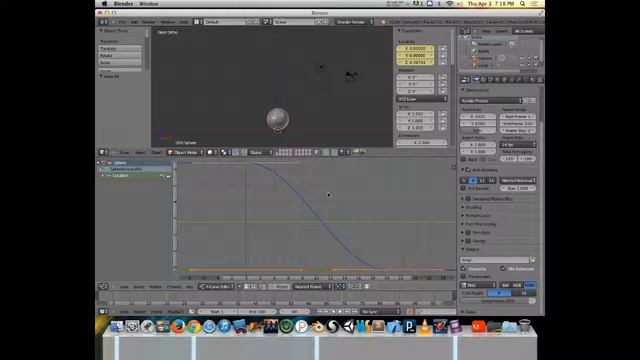This screenshot has width=640, height=360.
Task: Click the folder icon beside output path
Action: click(532, 260)
